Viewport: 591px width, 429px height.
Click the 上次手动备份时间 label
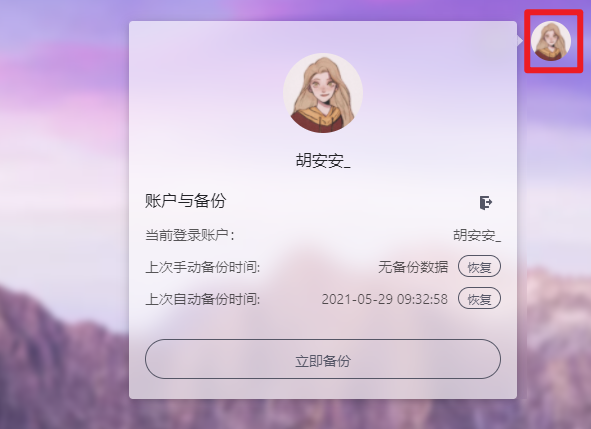pos(202,267)
